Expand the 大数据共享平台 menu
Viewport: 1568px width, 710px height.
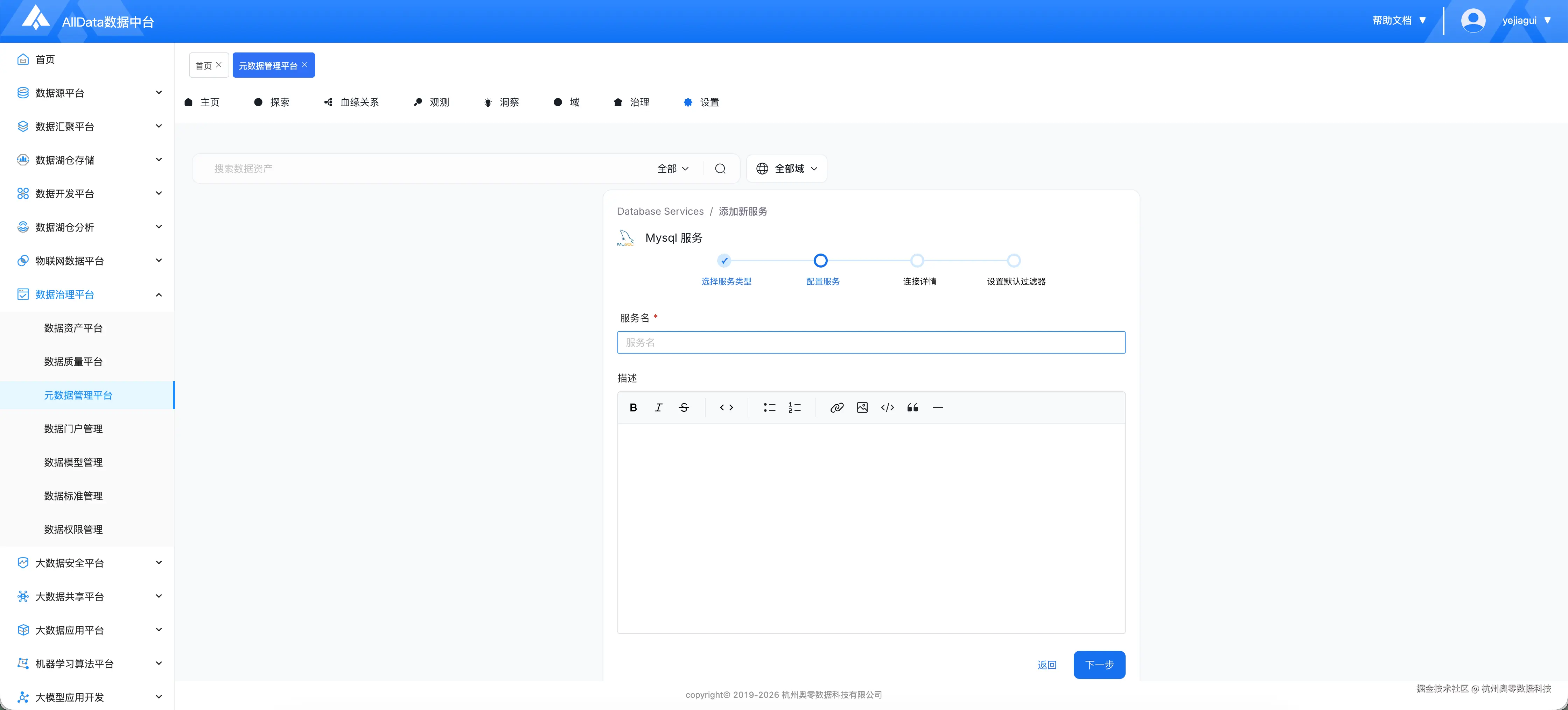(x=159, y=596)
